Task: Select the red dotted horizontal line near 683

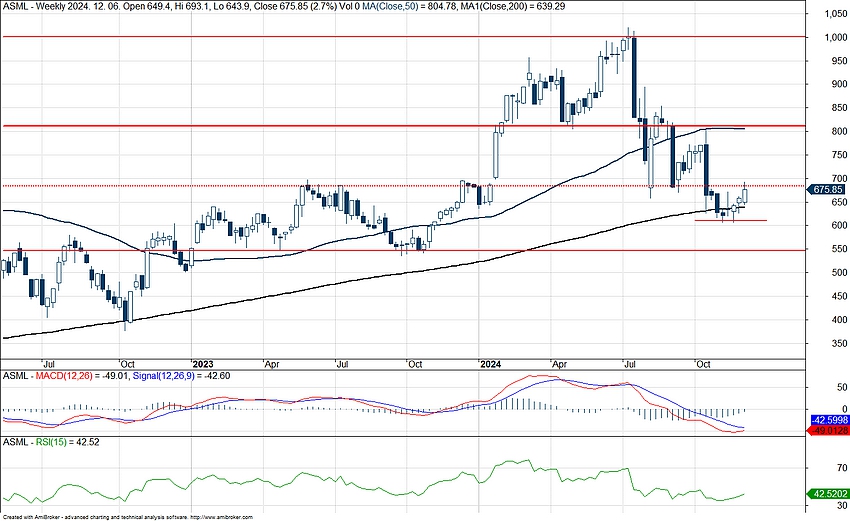Action: [300, 186]
